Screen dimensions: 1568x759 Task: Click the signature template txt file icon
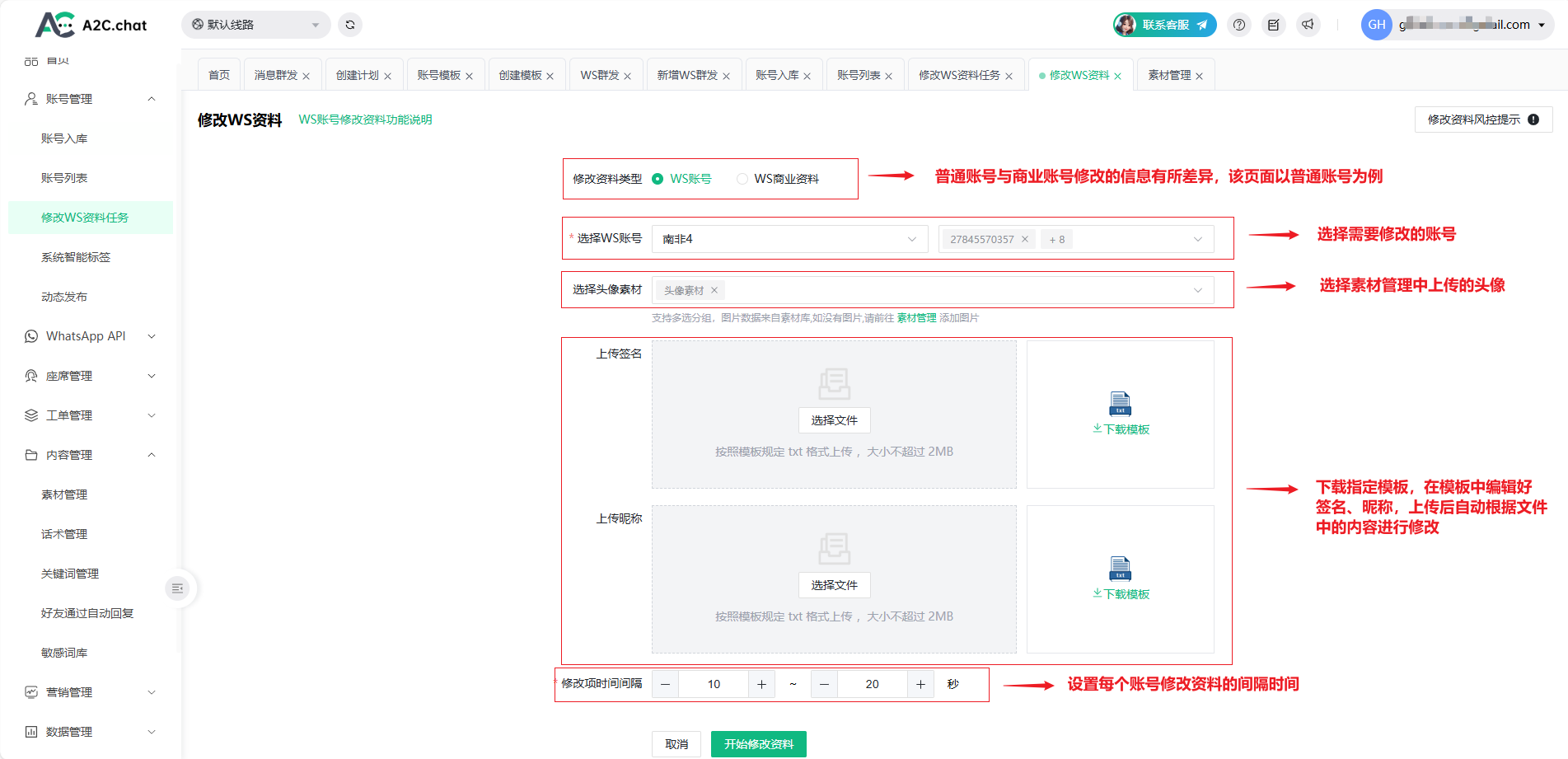pyautogui.click(x=1120, y=404)
